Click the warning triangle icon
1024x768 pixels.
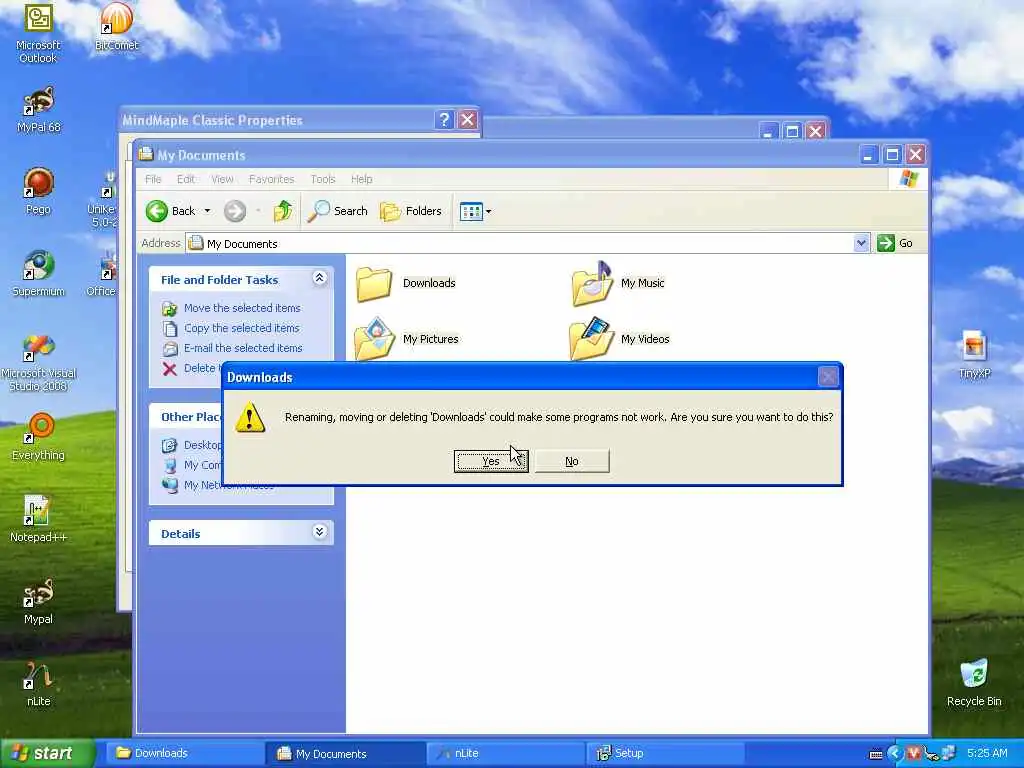pyautogui.click(x=250, y=417)
